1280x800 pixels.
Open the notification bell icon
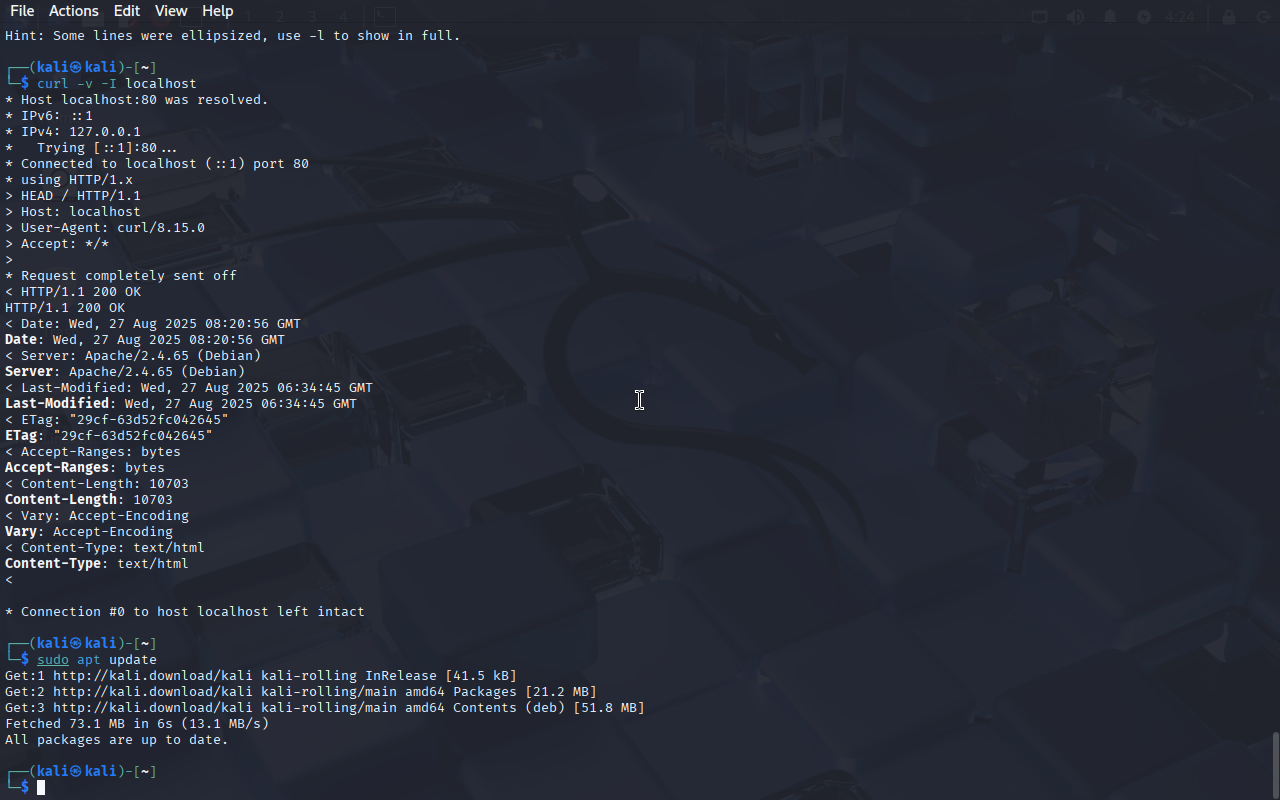pyautogui.click(x=1110, y=16)
